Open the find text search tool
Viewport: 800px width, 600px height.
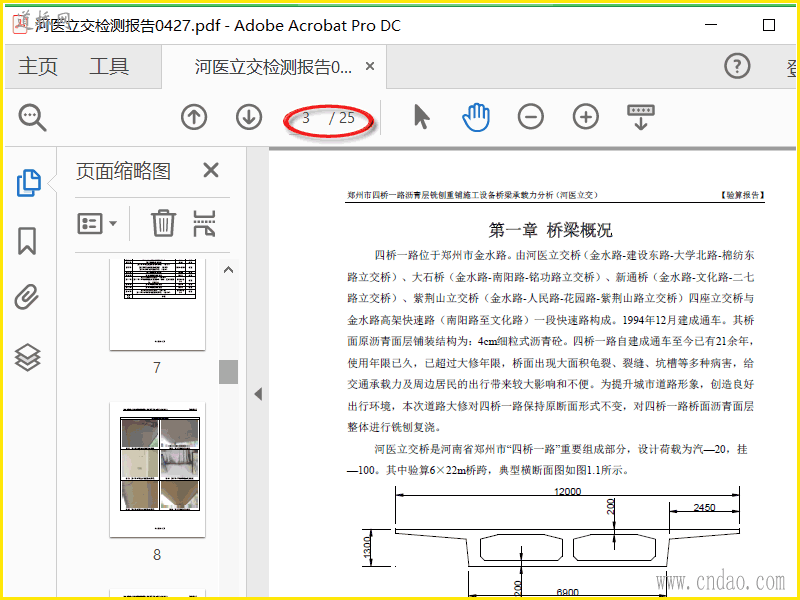(32, 117)
